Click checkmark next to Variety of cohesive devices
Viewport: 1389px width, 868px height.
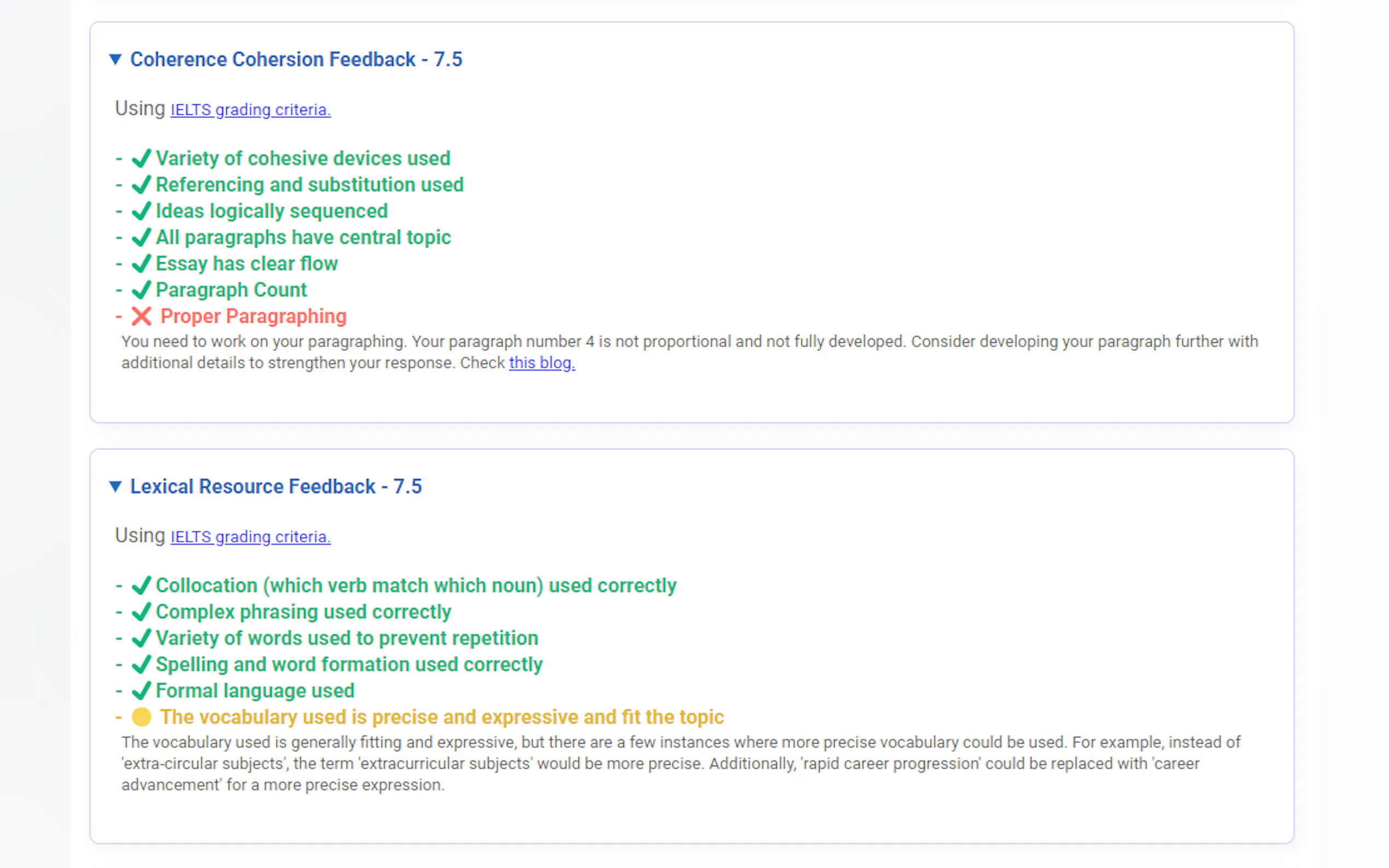[141, 158]
